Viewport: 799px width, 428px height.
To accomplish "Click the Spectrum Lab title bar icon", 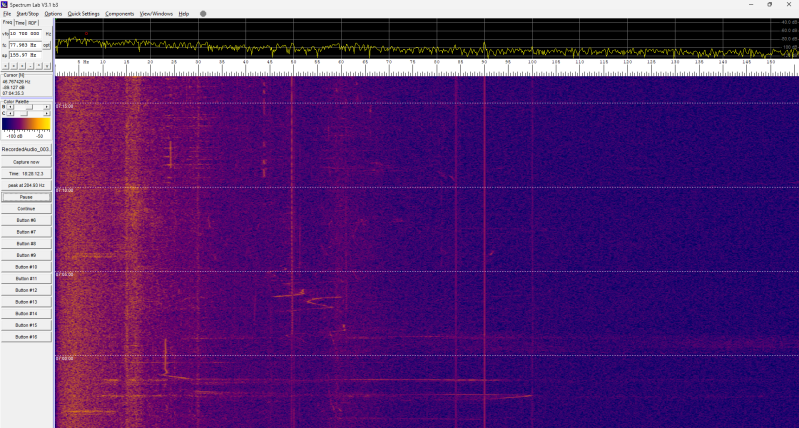I will click(x=4, y=5).
